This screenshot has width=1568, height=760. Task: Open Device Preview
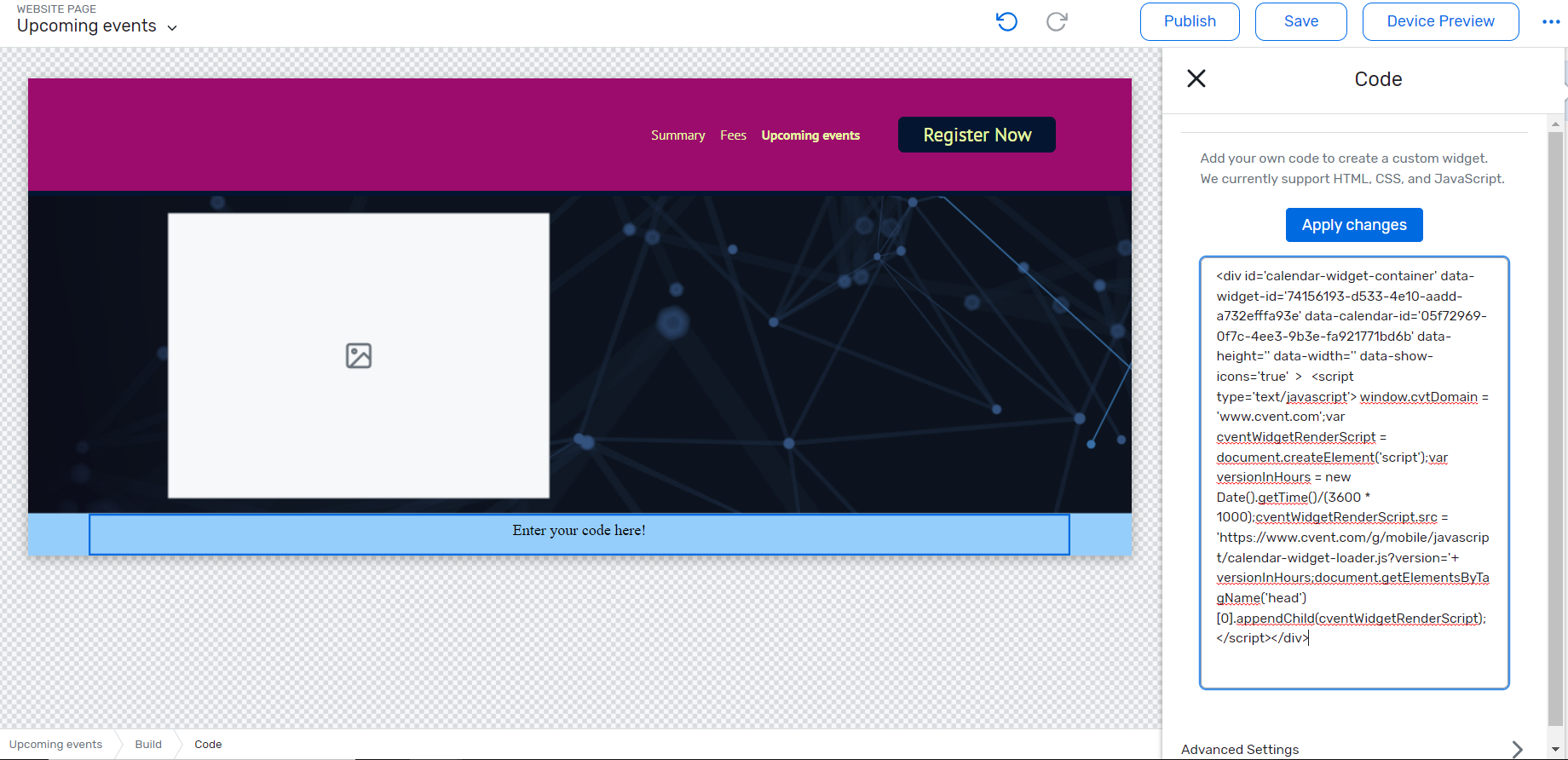1440,21
